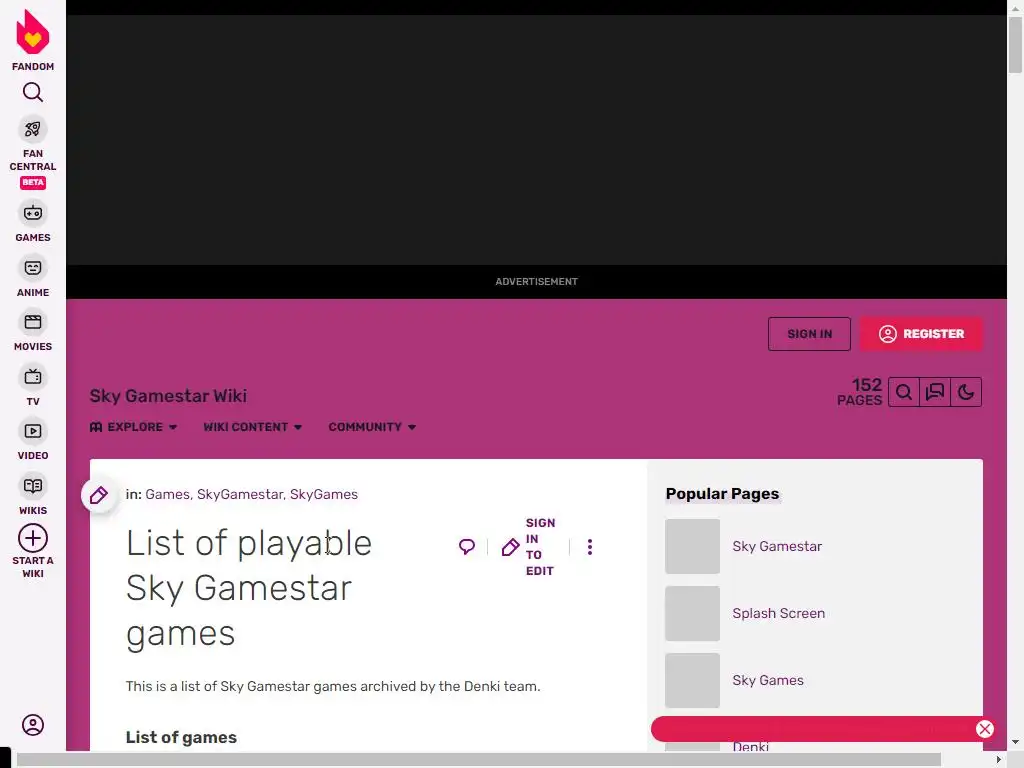Screen dimensions: 1024x768
Task: Click the Splash Screen popular page thumbnail
Action: 692,613
